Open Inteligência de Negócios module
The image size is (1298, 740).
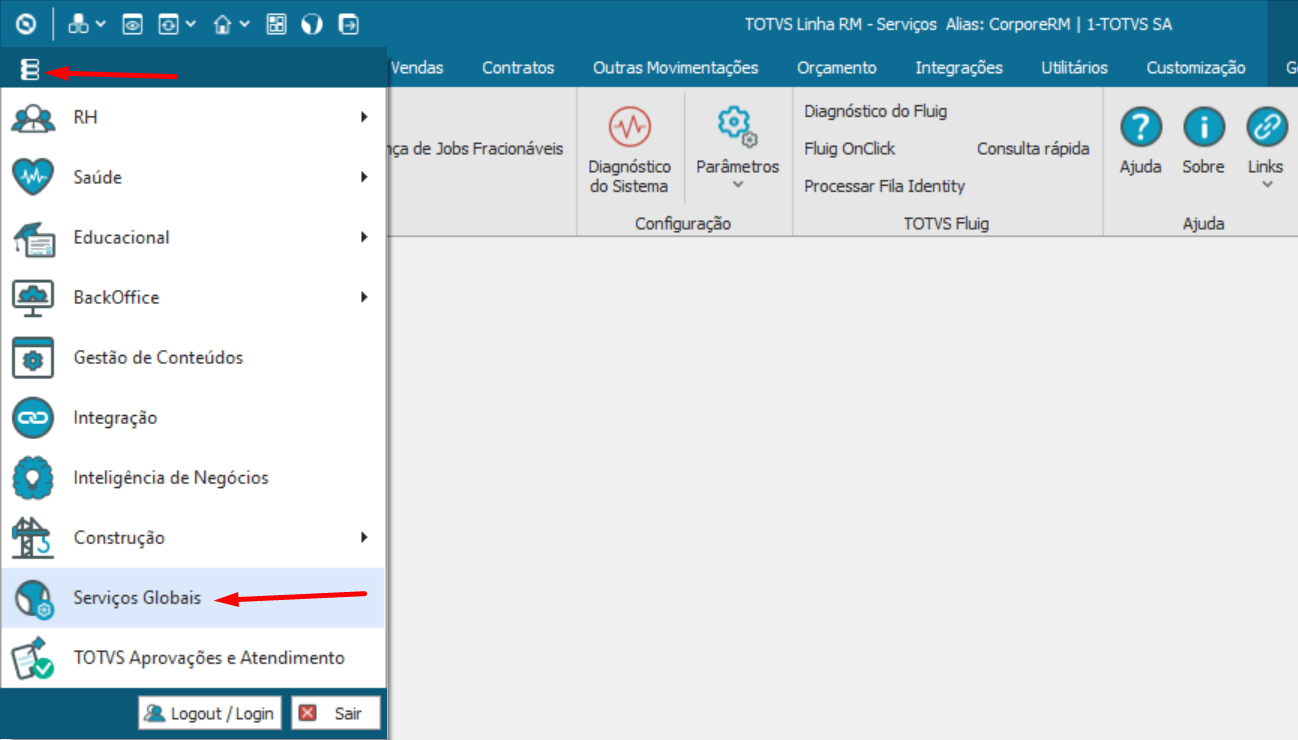pos(193,478)
